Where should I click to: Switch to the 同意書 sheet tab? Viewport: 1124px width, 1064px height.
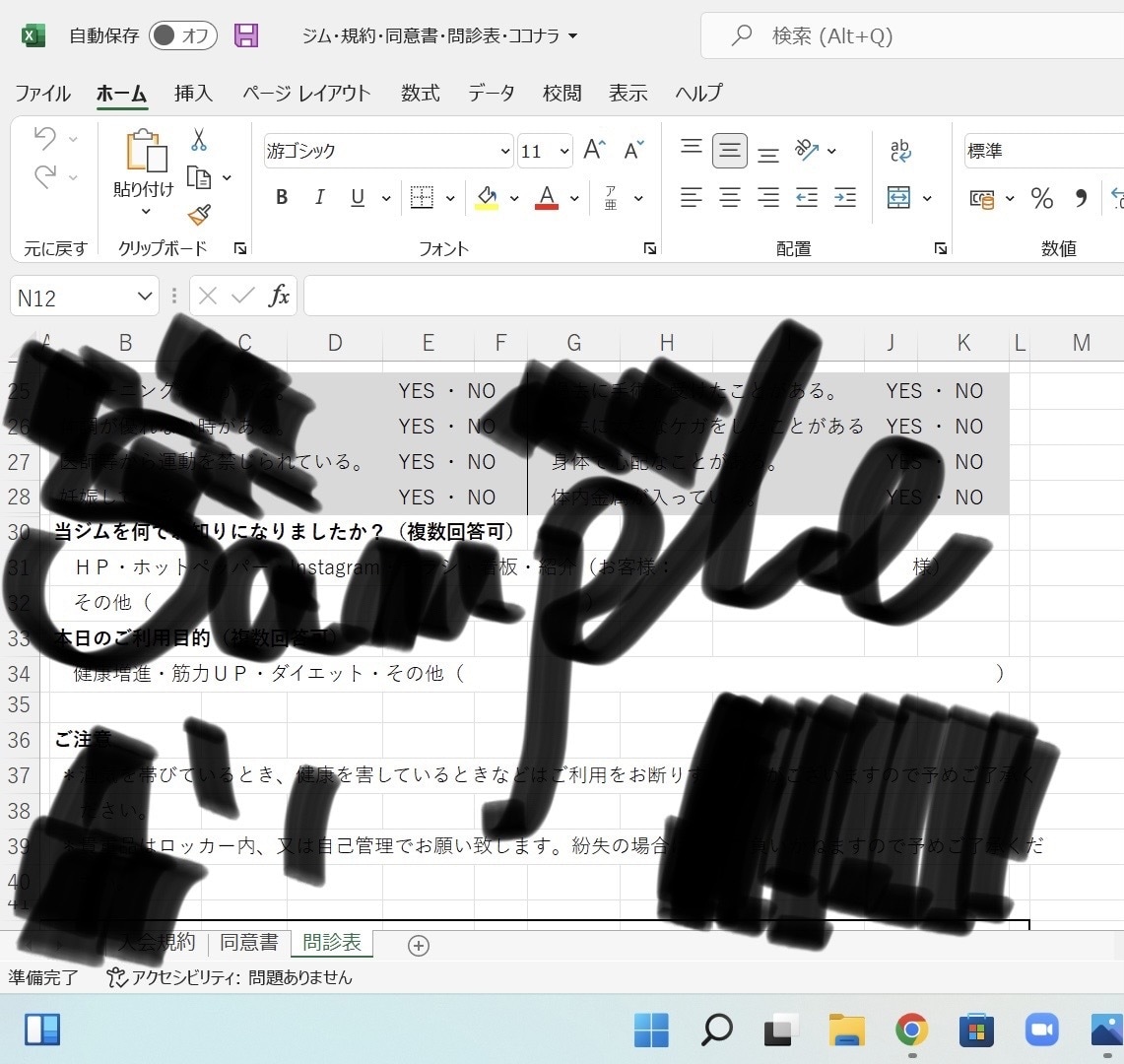click(249, 942)
